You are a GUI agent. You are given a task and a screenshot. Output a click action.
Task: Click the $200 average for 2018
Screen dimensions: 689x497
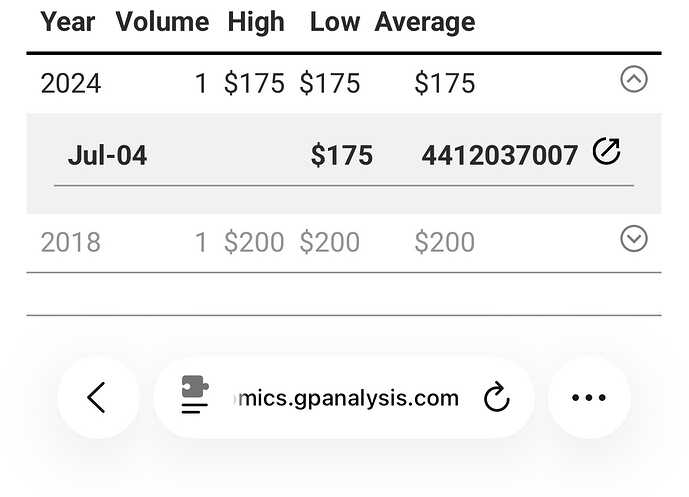444,242
